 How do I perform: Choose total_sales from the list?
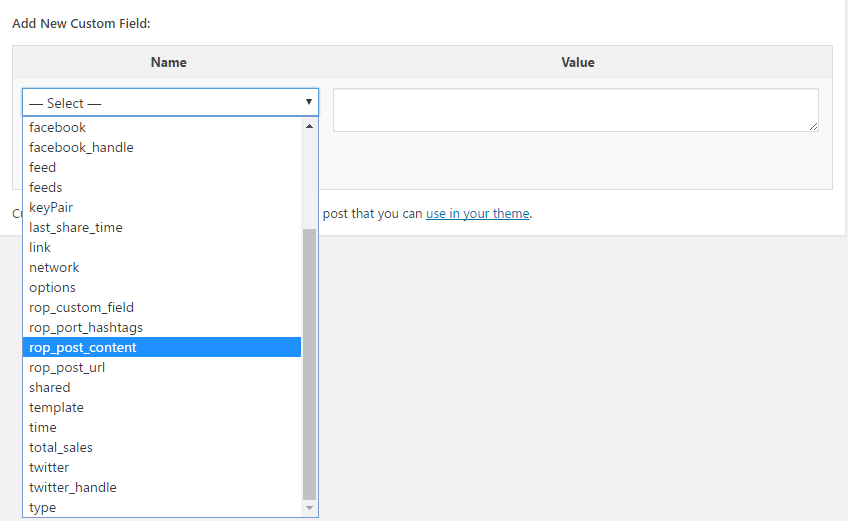61,447
